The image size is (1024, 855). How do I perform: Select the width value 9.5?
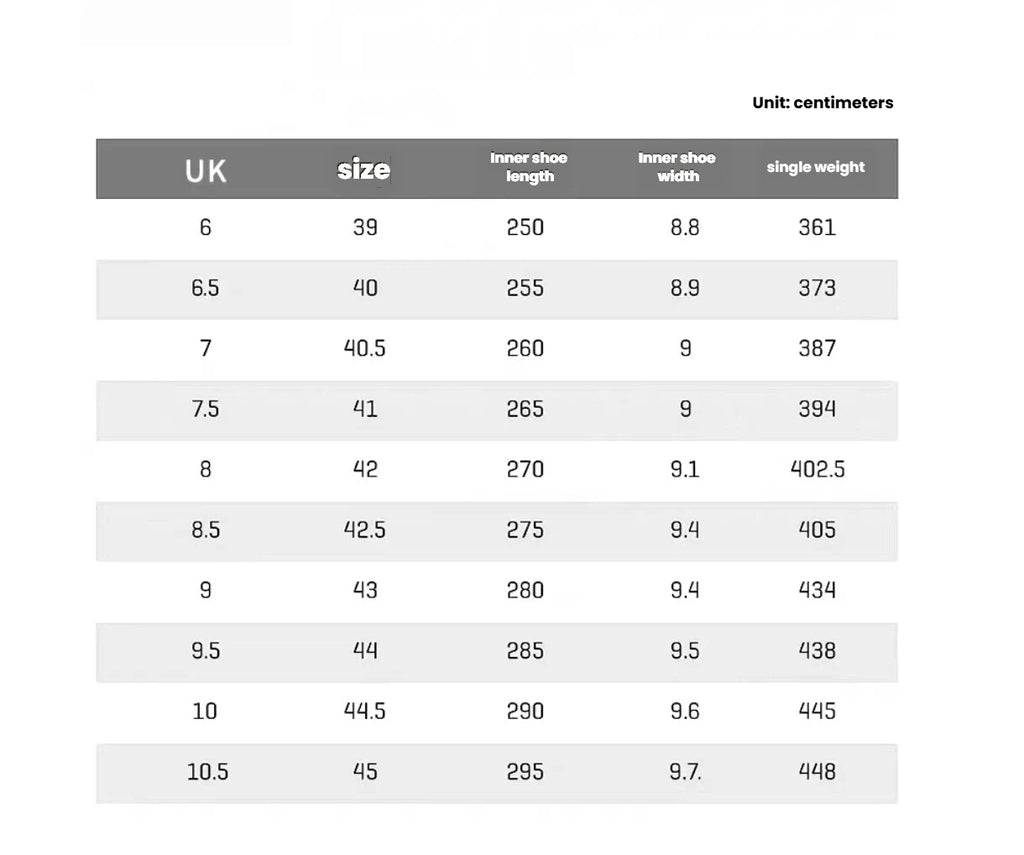pos(685,651)
